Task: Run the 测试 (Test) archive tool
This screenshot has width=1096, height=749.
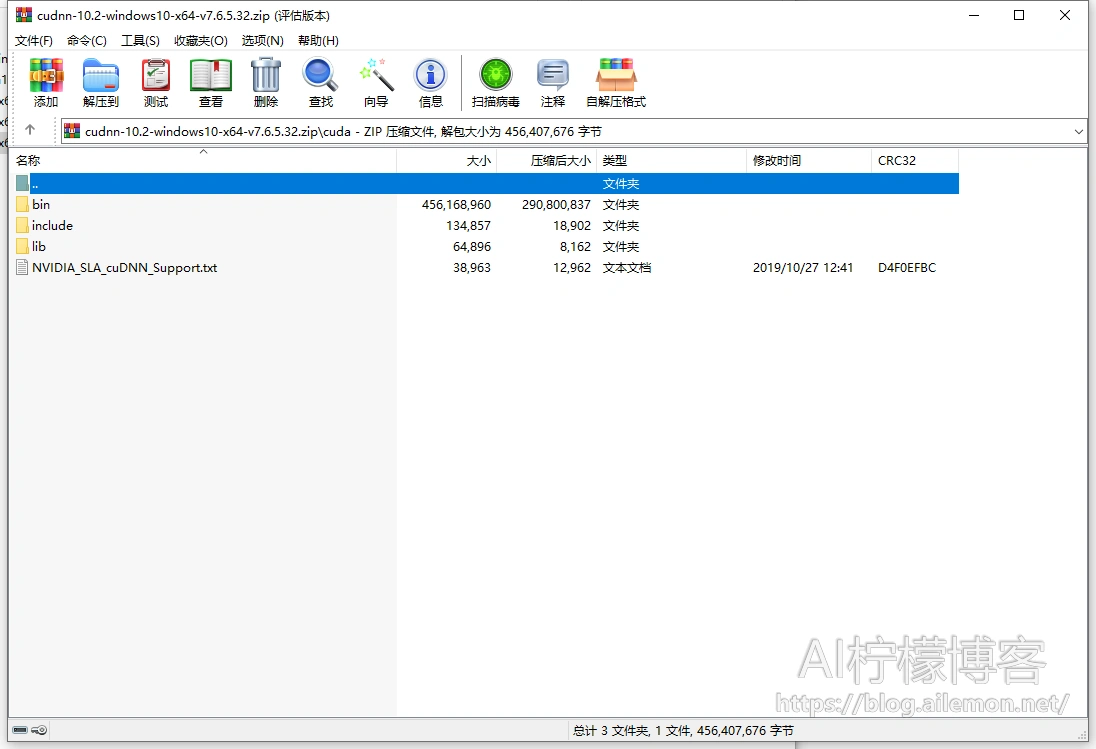Action: [x=156, y=75]
